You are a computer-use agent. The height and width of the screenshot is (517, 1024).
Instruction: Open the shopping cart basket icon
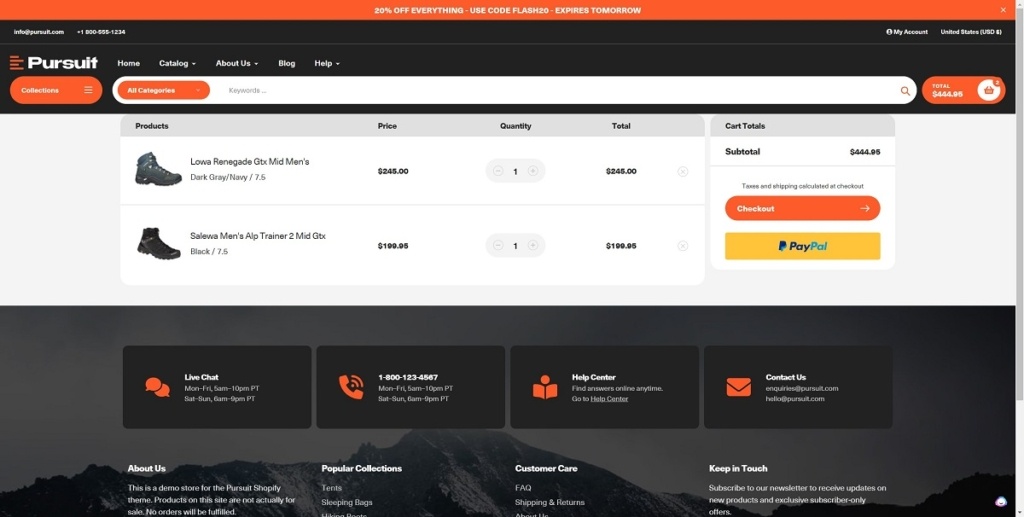pos(989,90)
